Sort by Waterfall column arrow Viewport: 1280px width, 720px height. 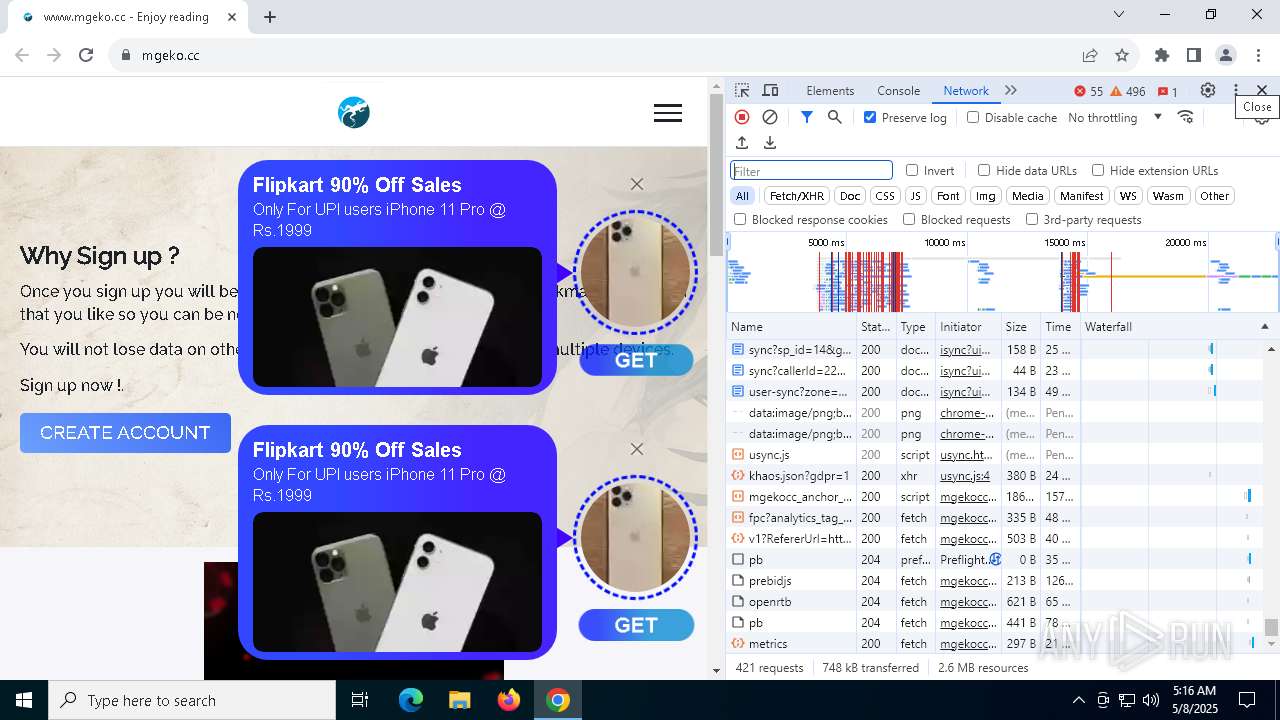tap(1264, 327)
